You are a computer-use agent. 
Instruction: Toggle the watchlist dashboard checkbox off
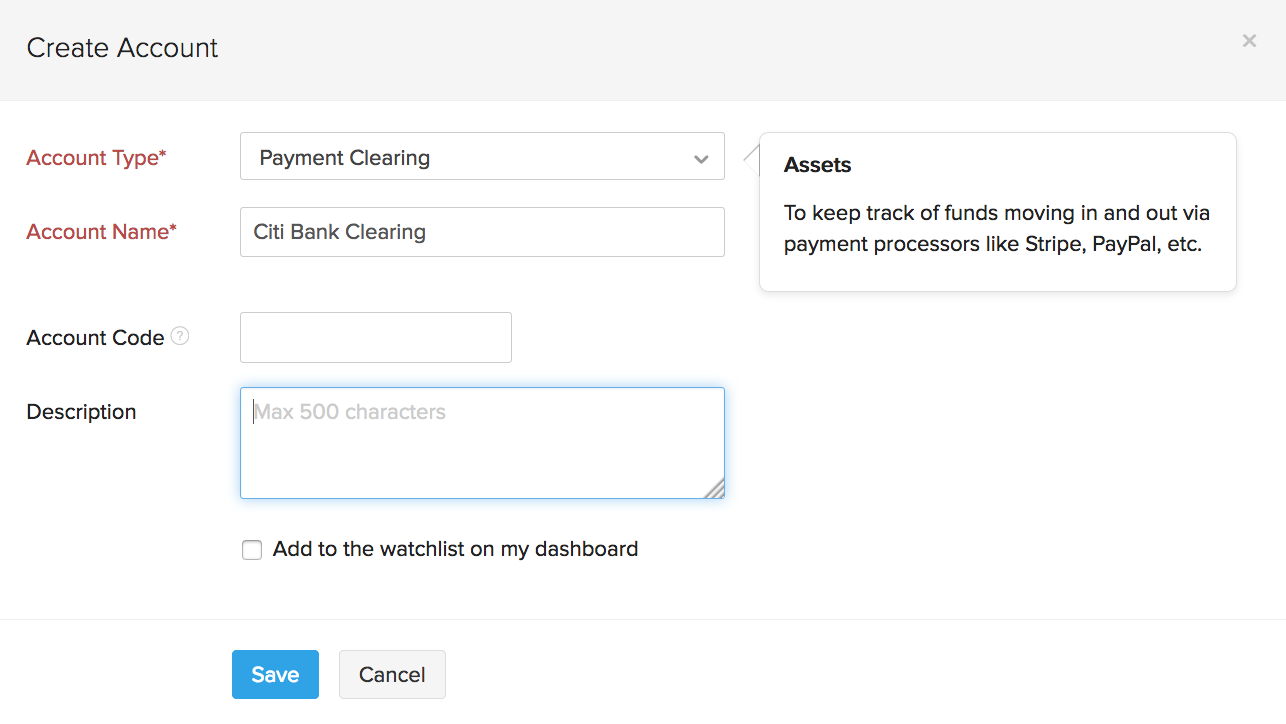click(251, 549)
